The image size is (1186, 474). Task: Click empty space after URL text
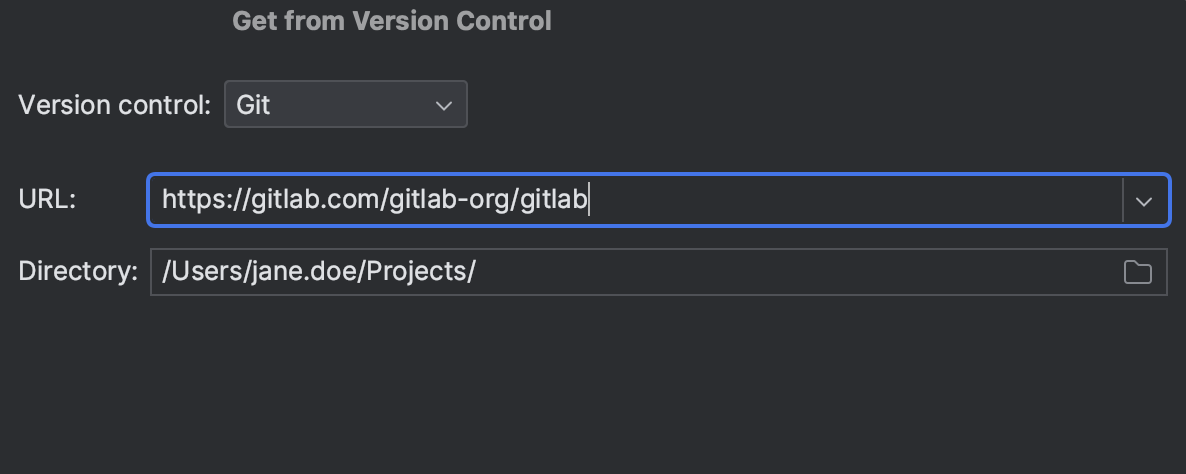coord(850,201)
